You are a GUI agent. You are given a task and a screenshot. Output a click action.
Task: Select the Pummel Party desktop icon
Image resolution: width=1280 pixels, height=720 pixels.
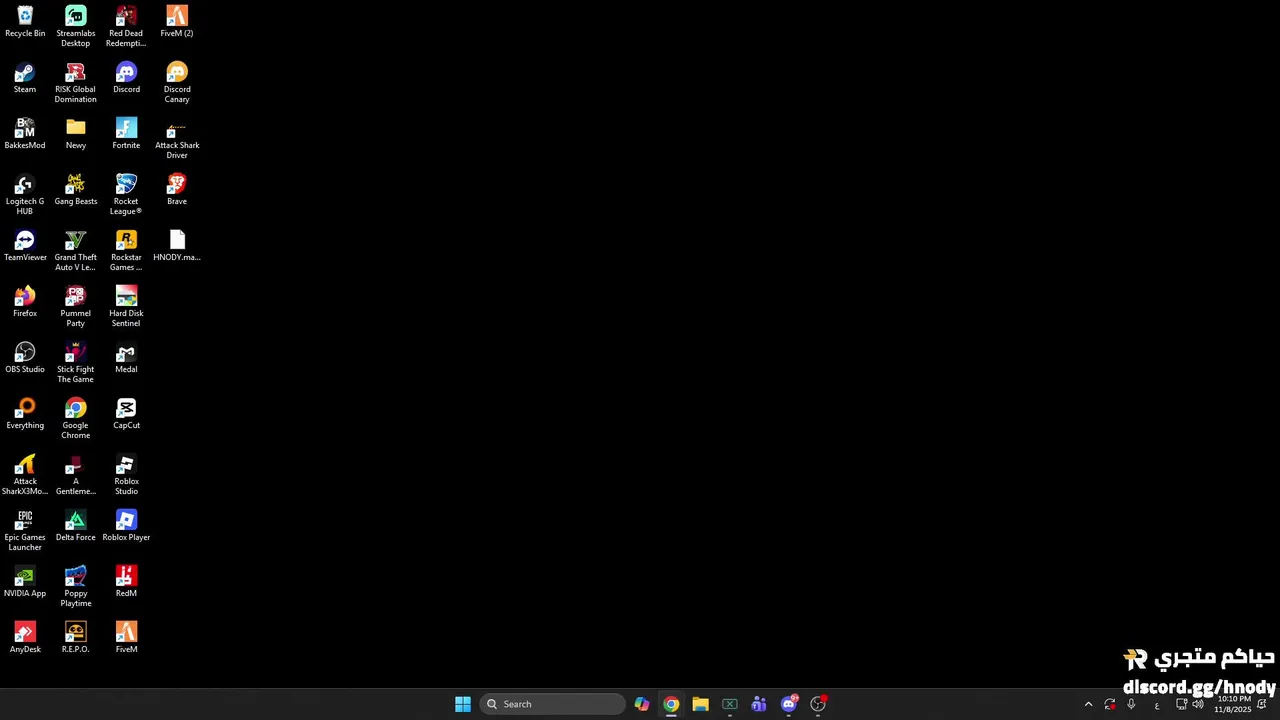point(75,306)
